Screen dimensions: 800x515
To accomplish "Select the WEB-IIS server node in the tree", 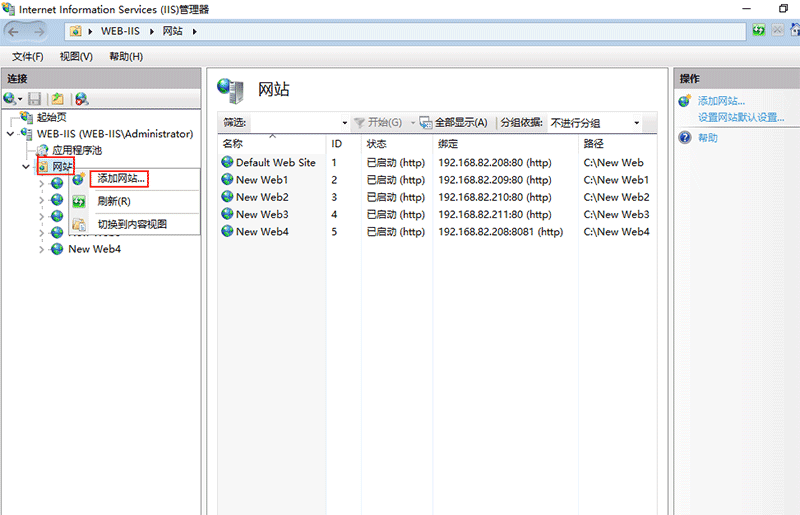I will (115, 134).
